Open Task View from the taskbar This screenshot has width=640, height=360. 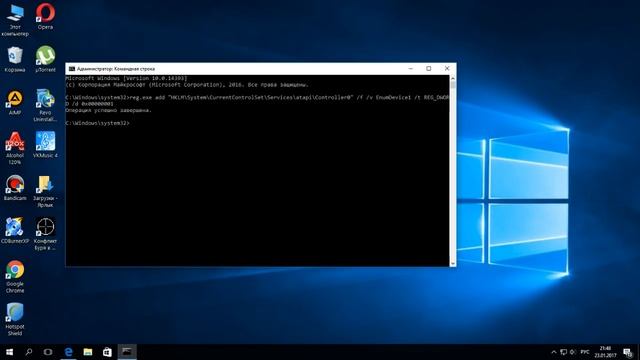[x=48, y=352]
